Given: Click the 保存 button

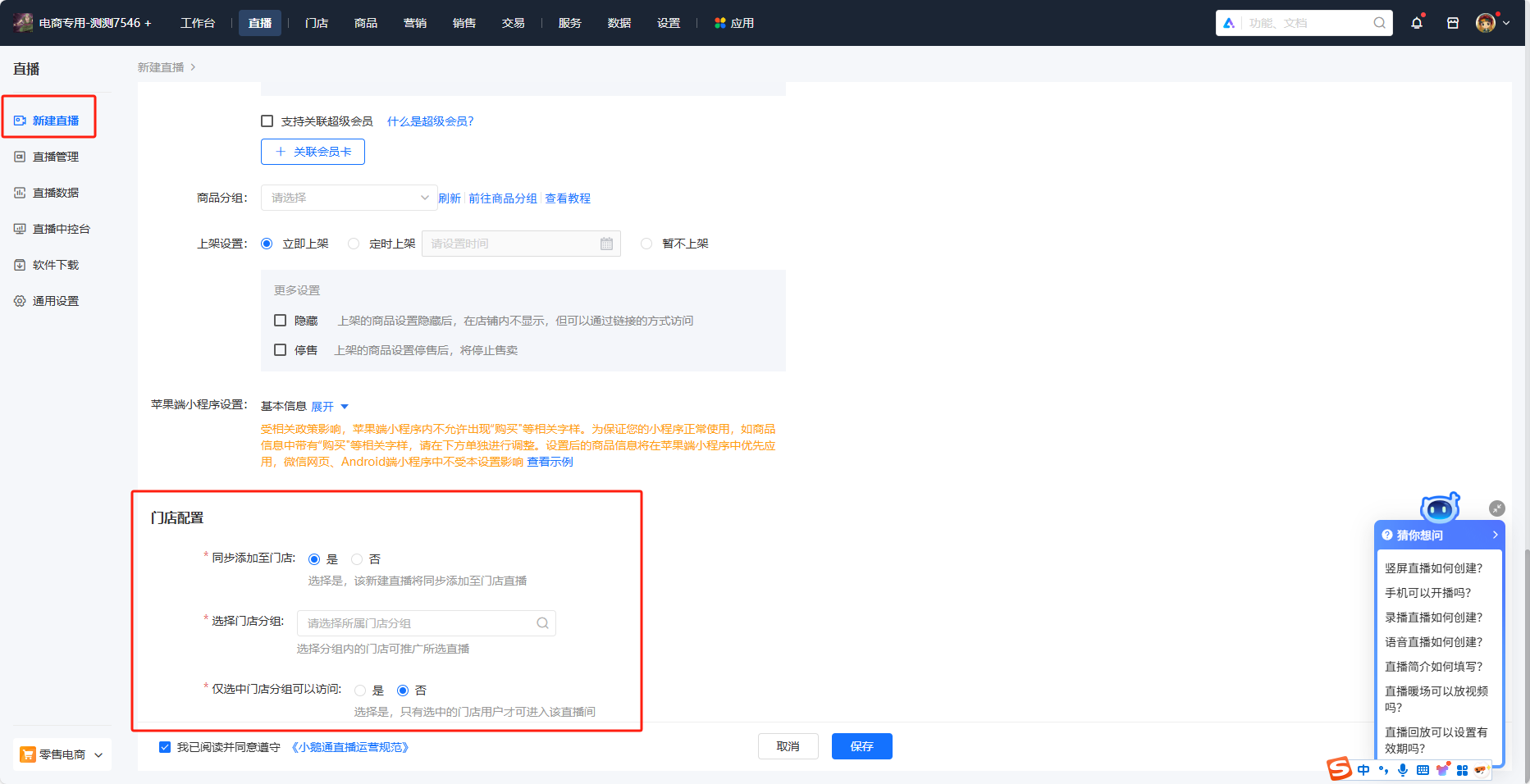Looking at the screenshot, I should pos(862,746).
